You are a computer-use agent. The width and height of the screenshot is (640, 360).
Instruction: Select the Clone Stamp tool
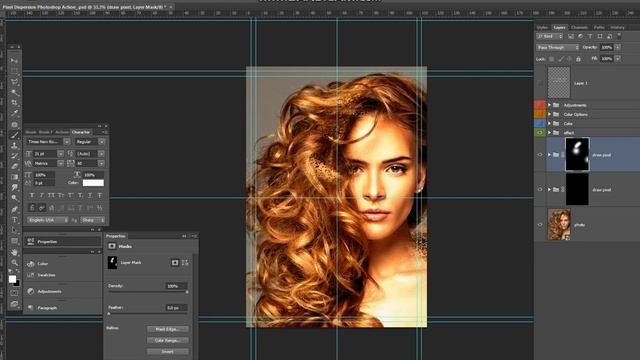pyautogui.click(x=14, y=145)
